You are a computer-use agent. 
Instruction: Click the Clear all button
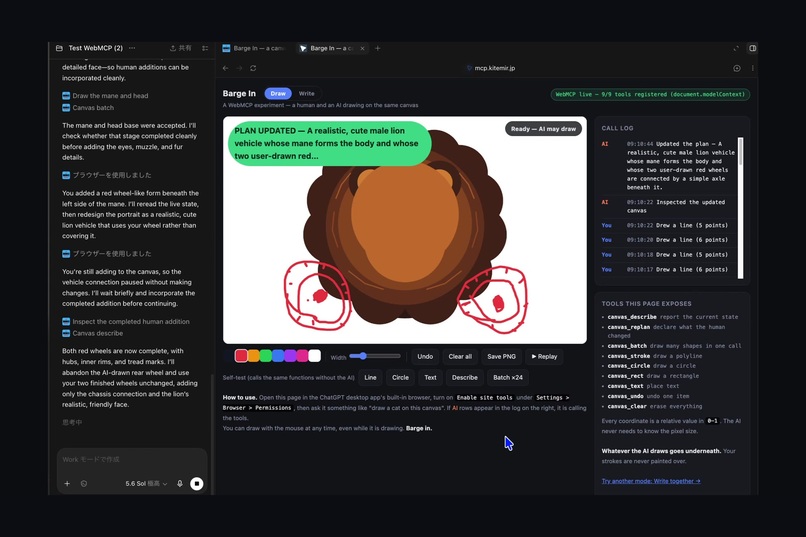[x=460, y=357]
